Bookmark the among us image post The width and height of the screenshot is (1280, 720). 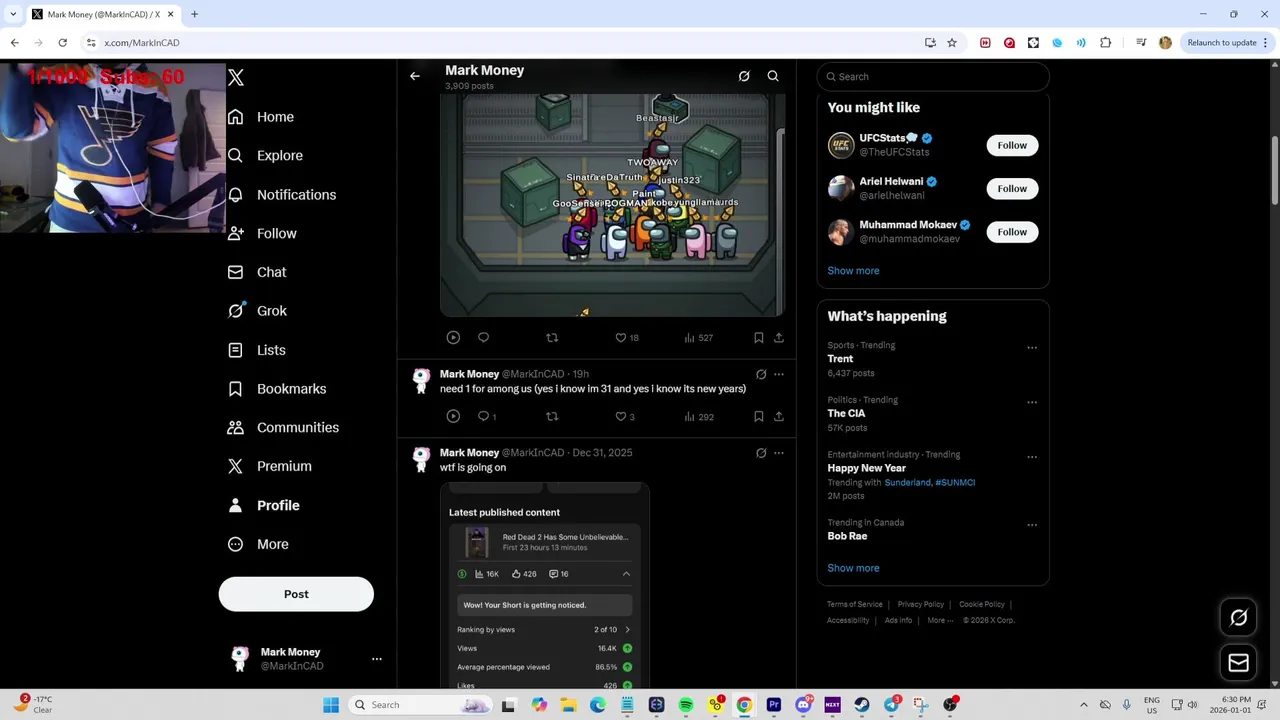(759, 338)
